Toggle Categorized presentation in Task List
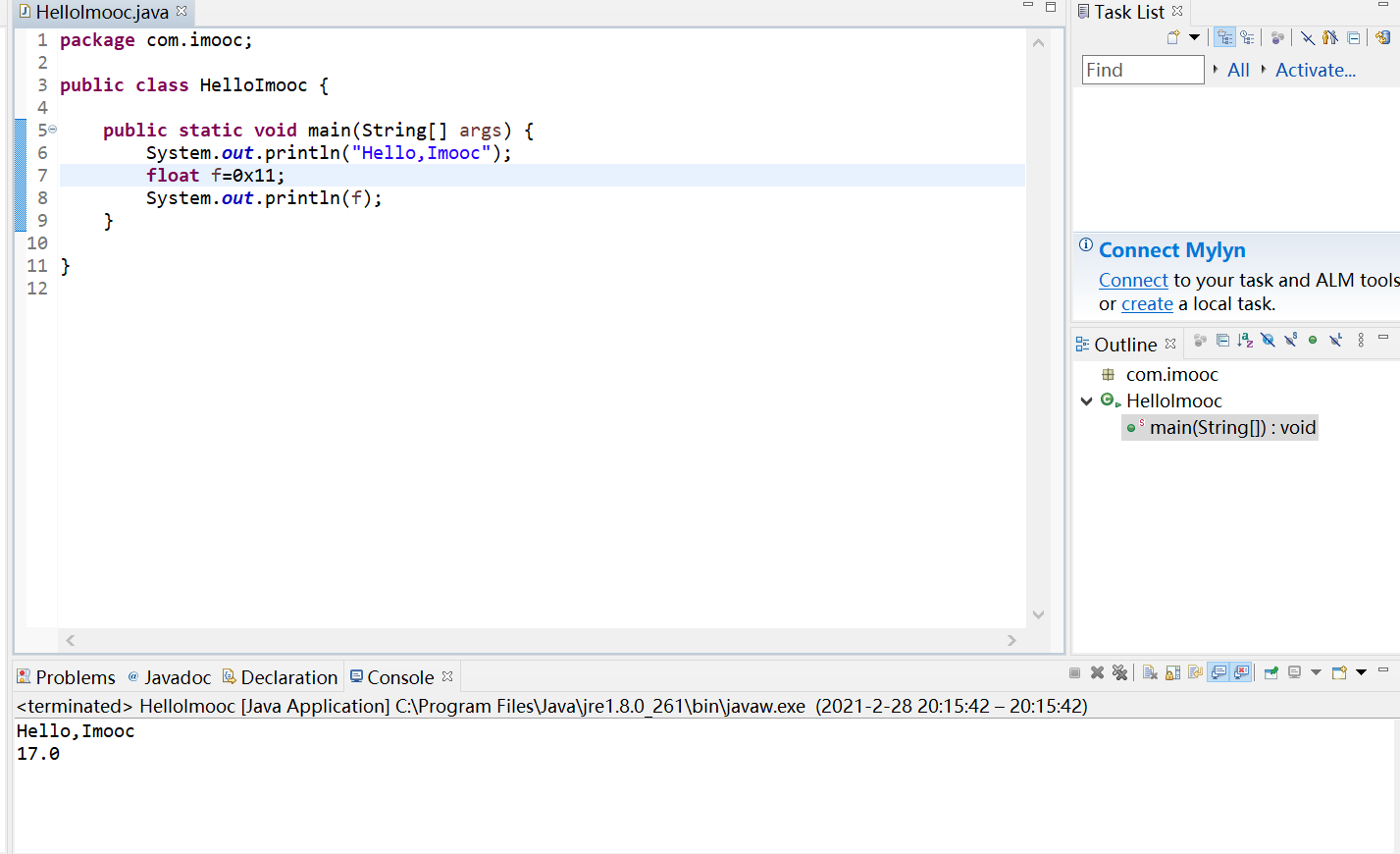 [x=1224, y=37]
